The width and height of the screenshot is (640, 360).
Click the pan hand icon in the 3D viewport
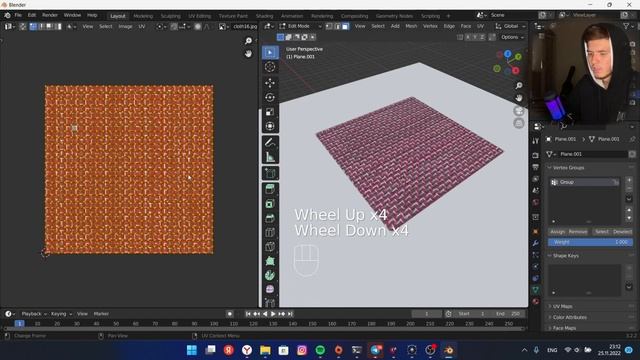(519, 98)
